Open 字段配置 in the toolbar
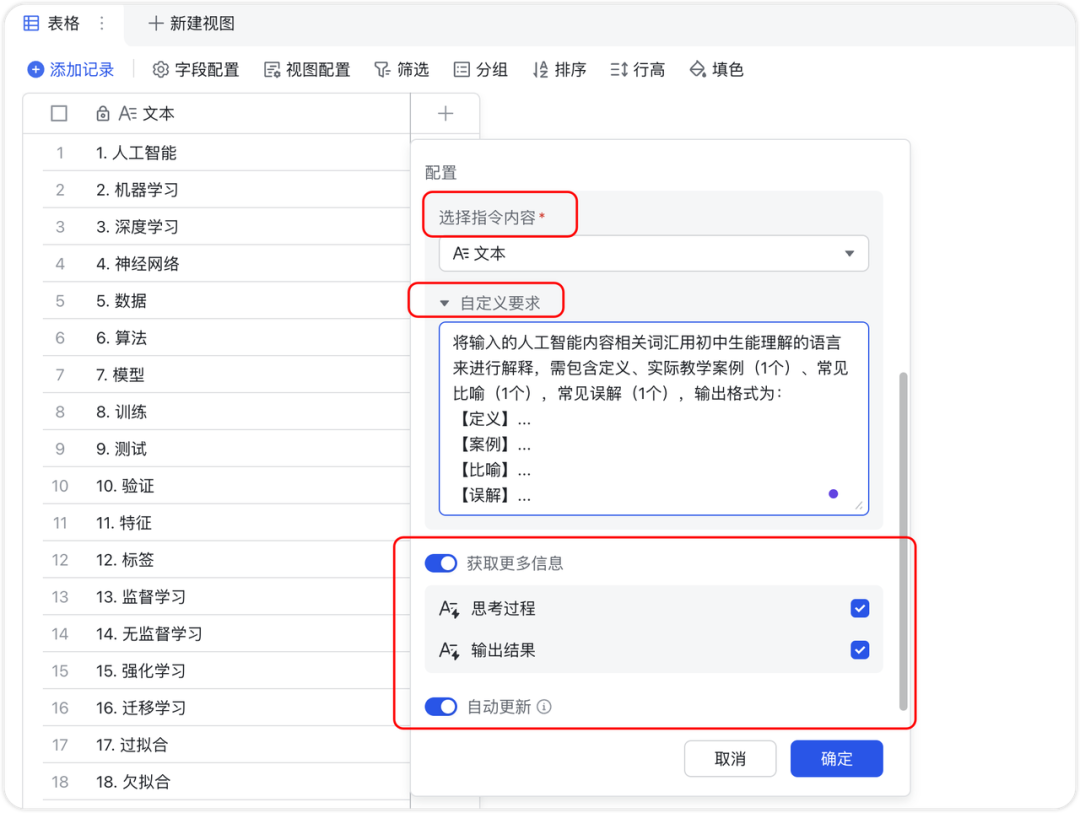Screen dimensions: 1080x813 tap(196, 70)
